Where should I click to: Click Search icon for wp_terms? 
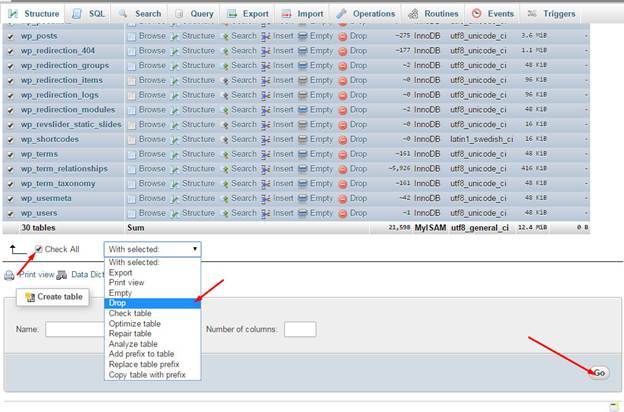click(225, 154)
